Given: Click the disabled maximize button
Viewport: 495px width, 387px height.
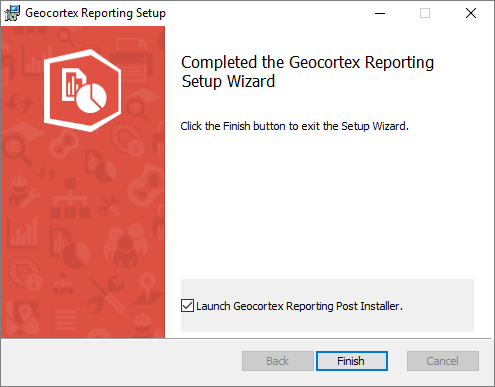Looking at the screenshot, I should tap(425, 13).
